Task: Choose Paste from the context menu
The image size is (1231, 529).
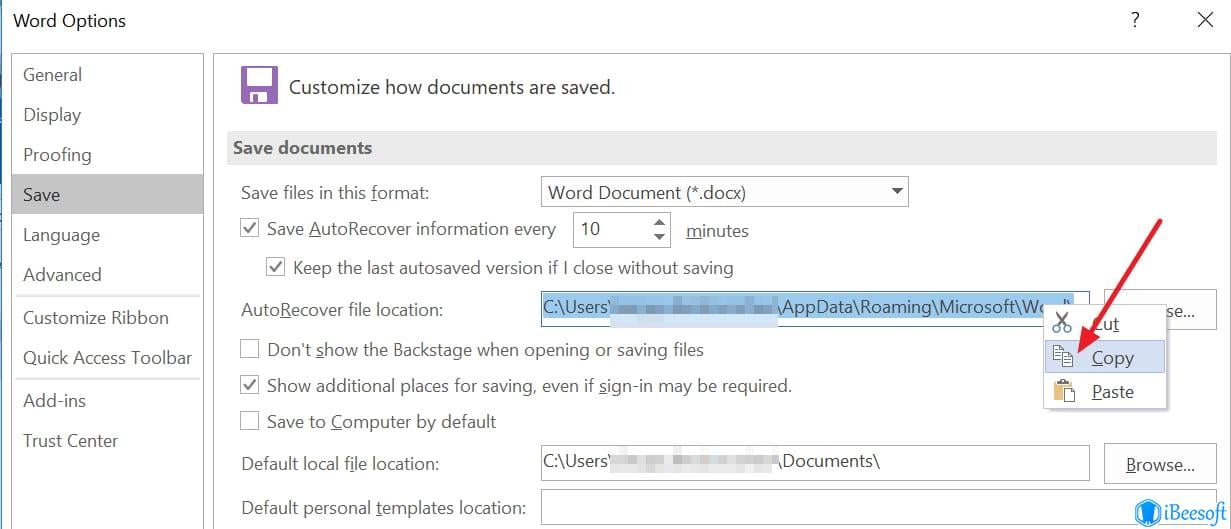Action: pos(1105,391)
